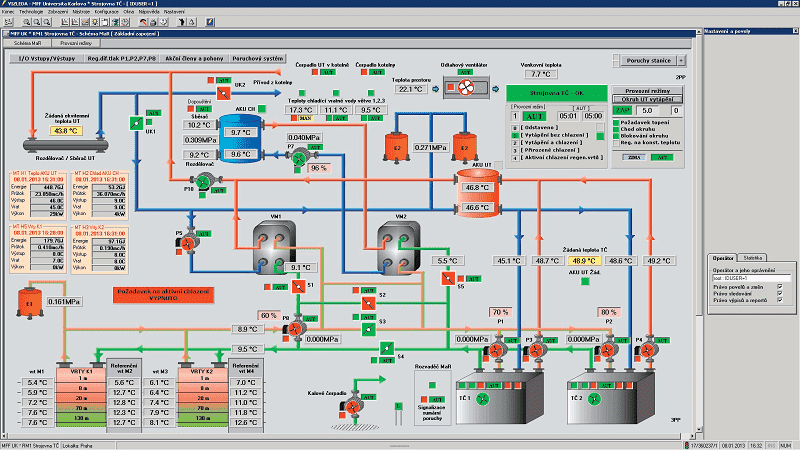Screen dimensions: 800x450
Task: Click the red Požadavek na aktivní chlazení VYPNUTO banner
Action: pyautogui.click(x=163, y=294)
